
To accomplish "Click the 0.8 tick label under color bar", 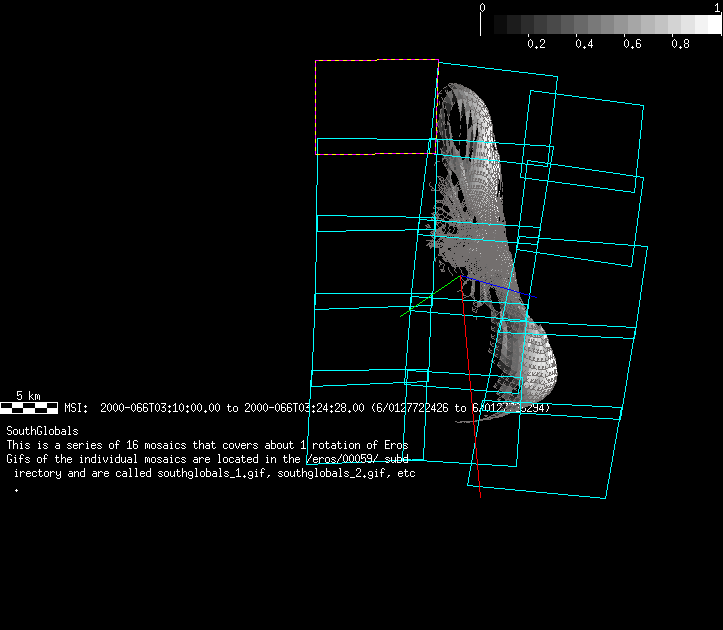I will point(680,45).
